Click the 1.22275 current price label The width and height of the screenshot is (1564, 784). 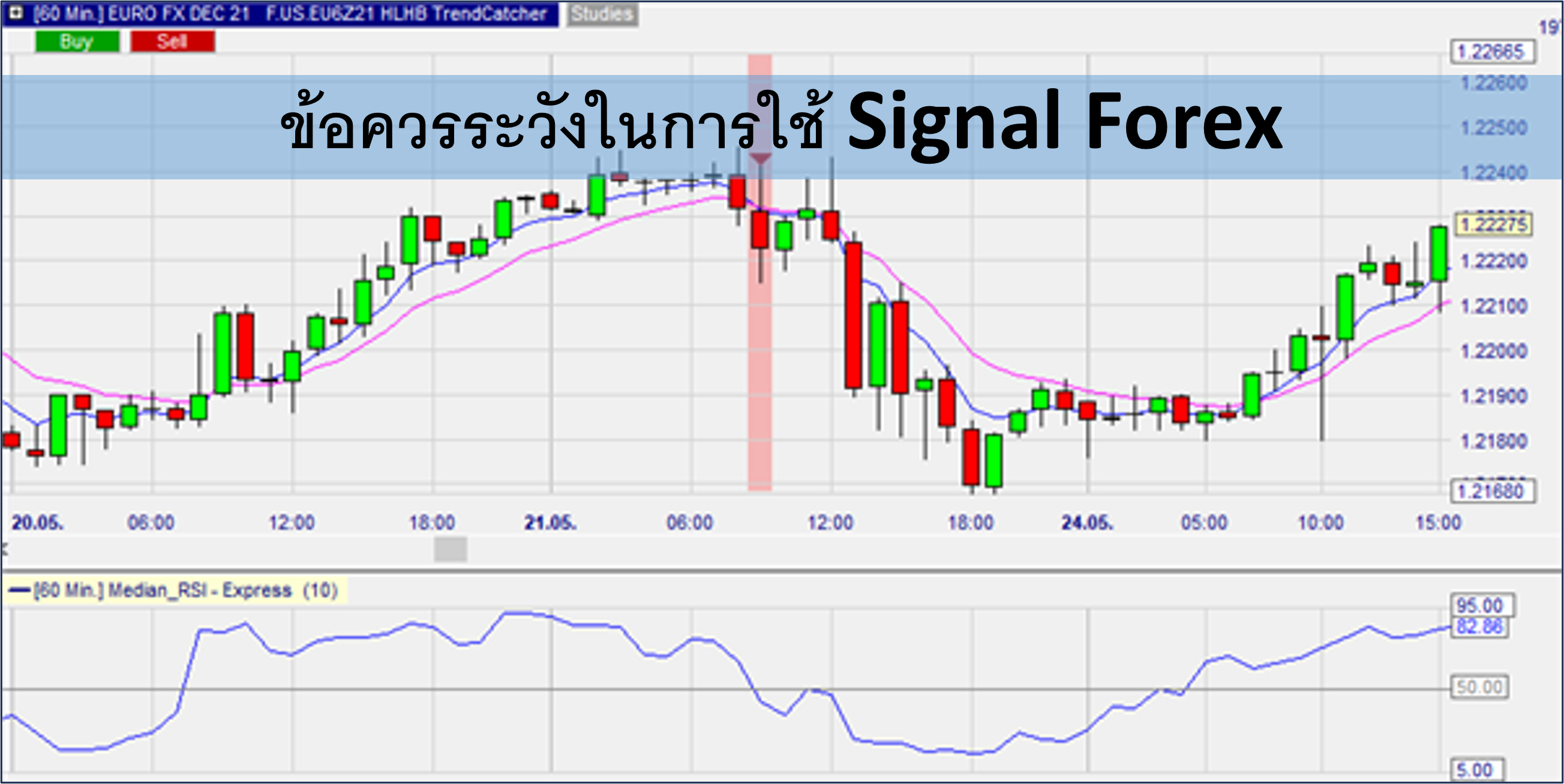point(1494,225)
